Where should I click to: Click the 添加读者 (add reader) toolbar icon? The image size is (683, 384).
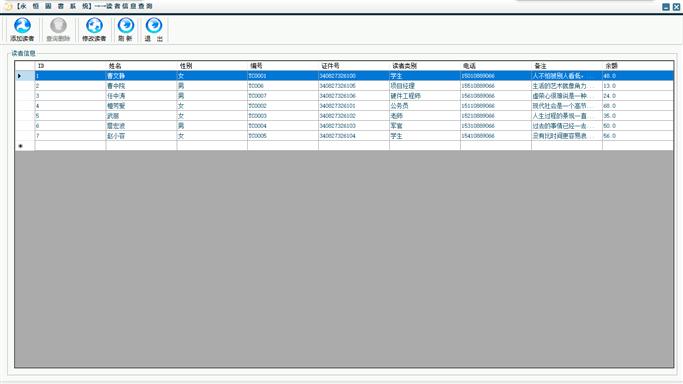pos(22,30)
